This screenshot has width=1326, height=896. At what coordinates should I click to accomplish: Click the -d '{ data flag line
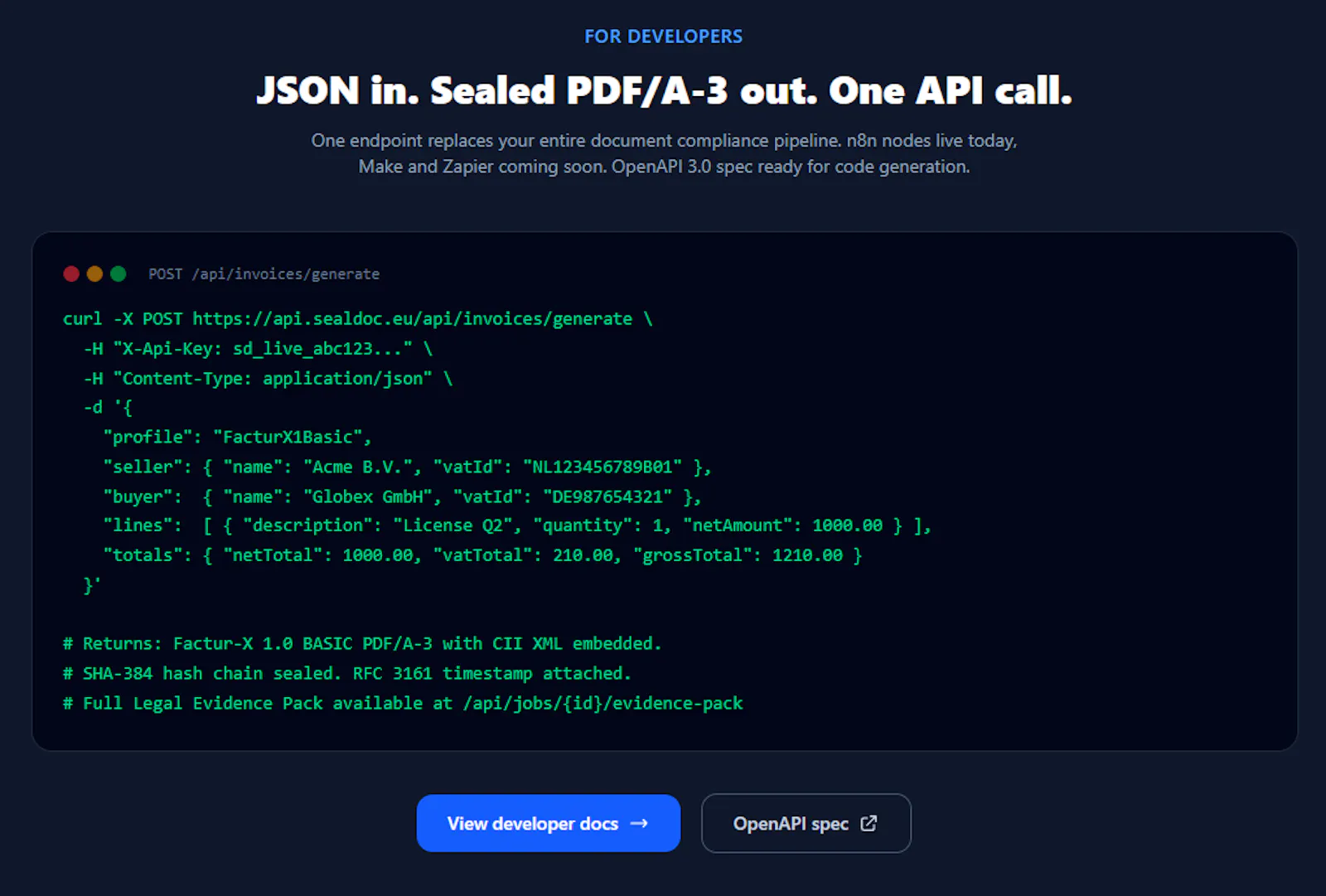(108, 408)
